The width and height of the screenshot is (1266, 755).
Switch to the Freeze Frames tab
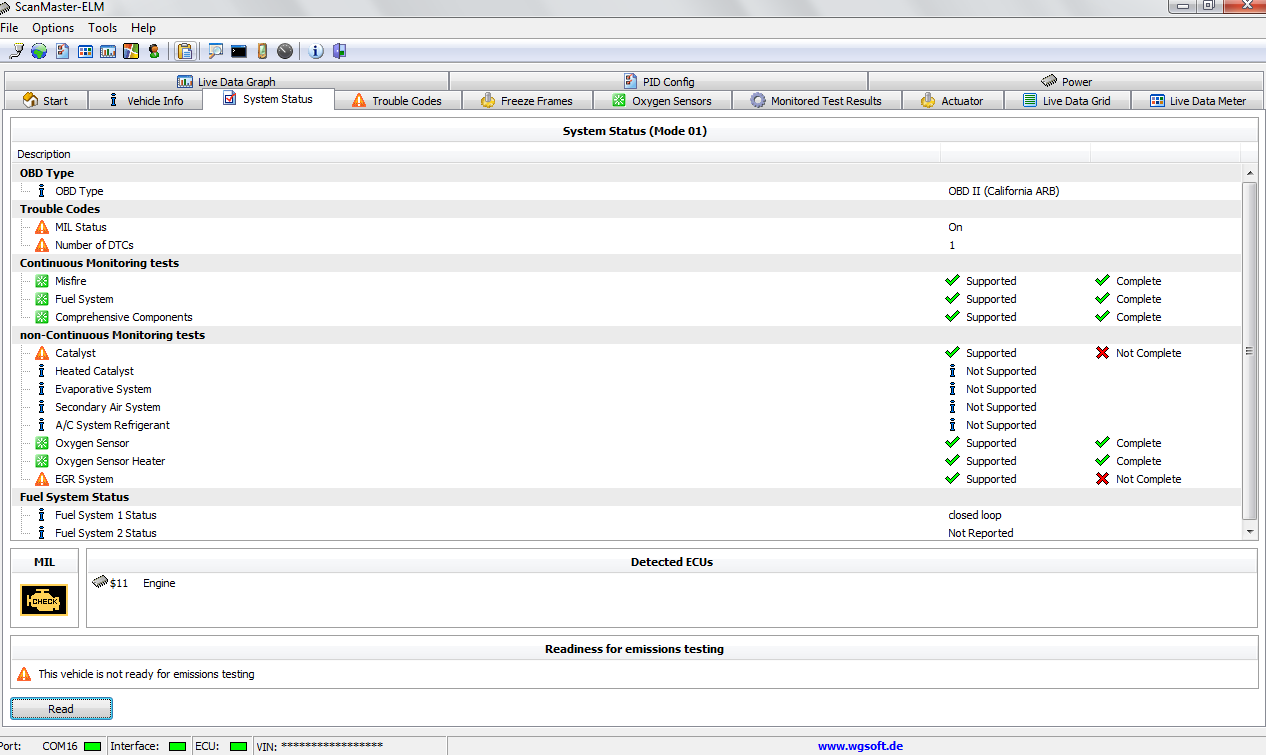[527, 101]
